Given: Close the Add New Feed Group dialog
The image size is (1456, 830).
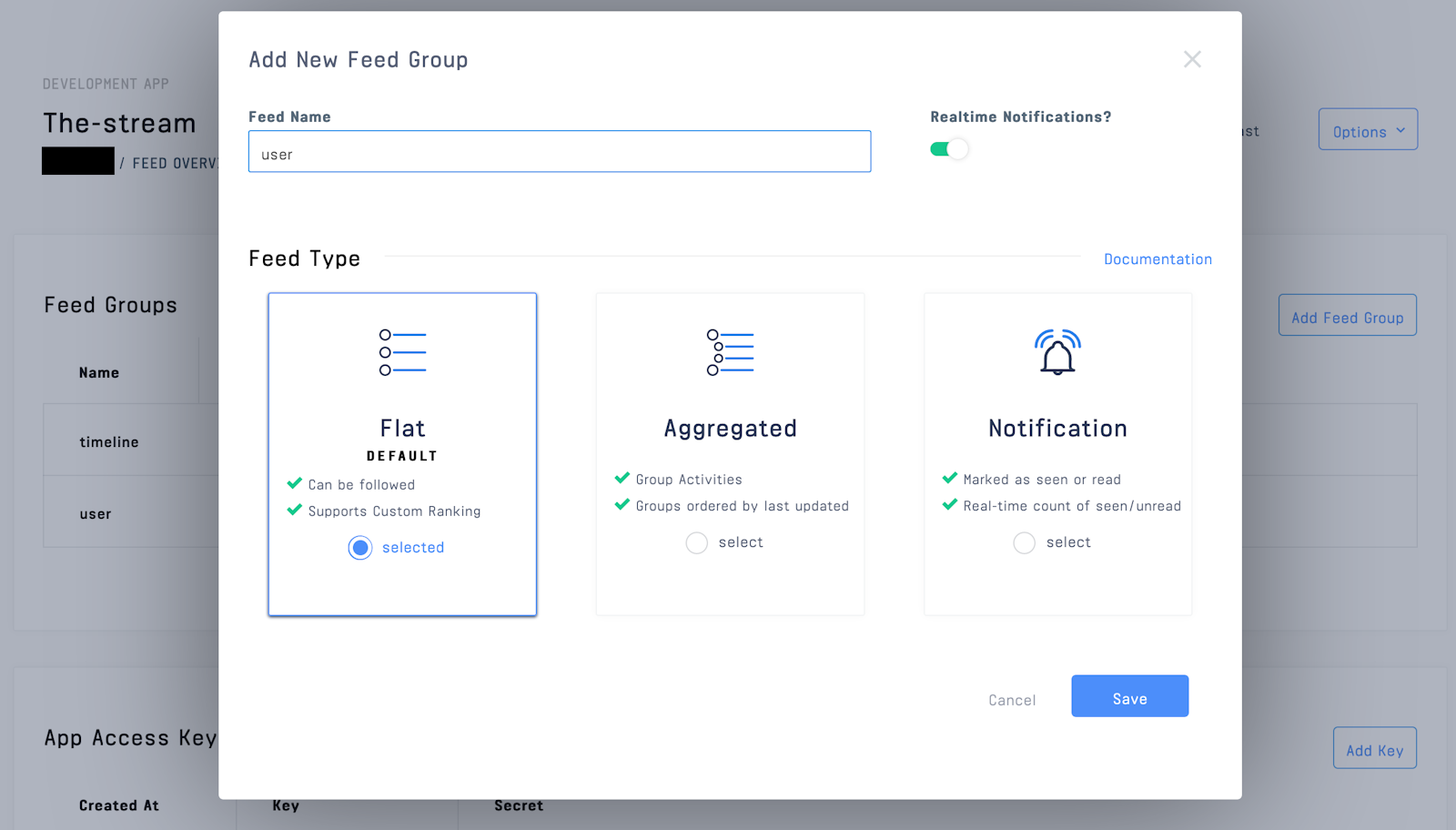Looking at the screenshot, I should (x=1192, y=58).
